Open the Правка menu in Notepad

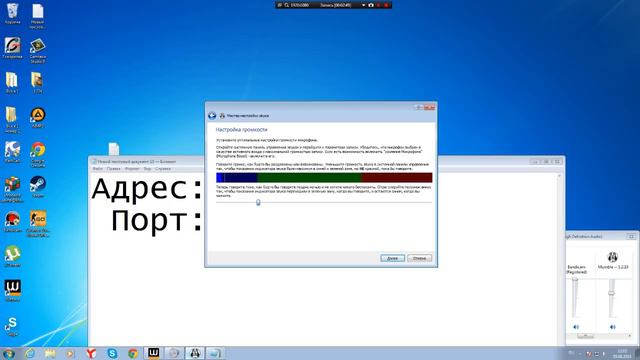(x=113, y=169)
